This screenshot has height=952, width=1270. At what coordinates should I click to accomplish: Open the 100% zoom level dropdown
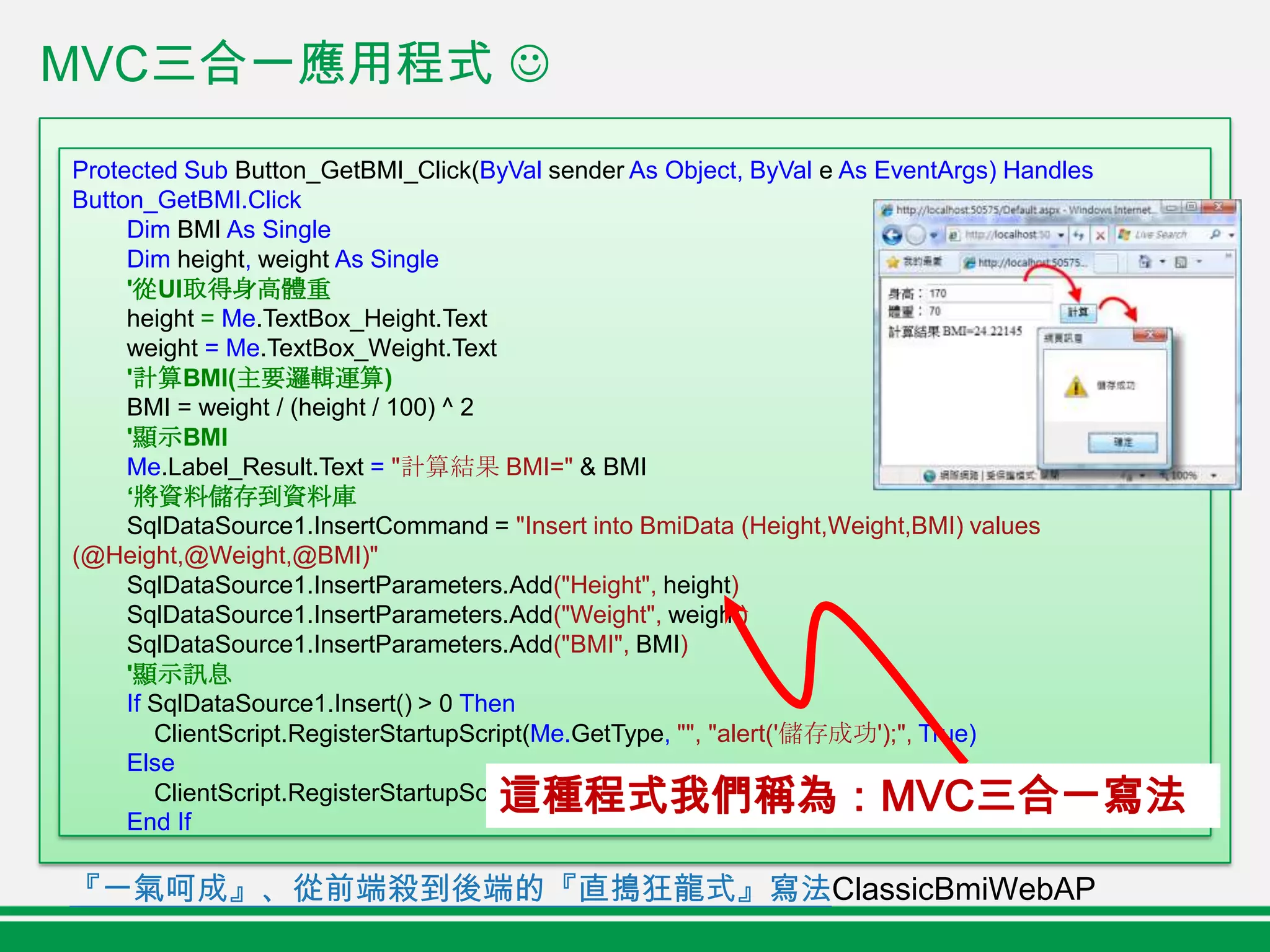1214,475
